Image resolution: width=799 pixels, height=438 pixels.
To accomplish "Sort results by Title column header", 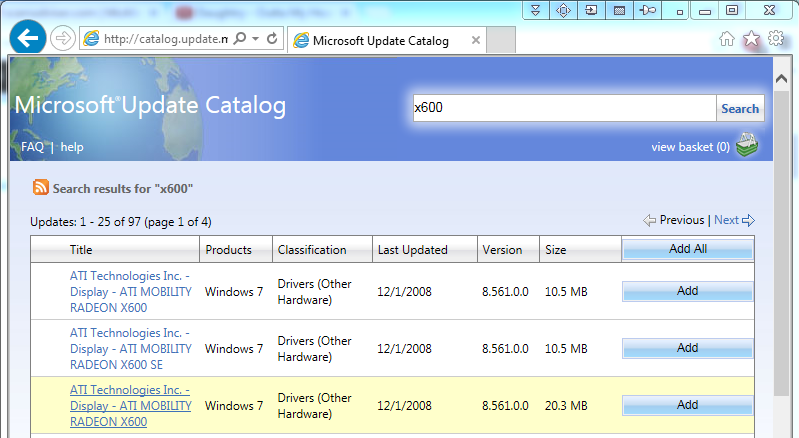I will [81, 250].
